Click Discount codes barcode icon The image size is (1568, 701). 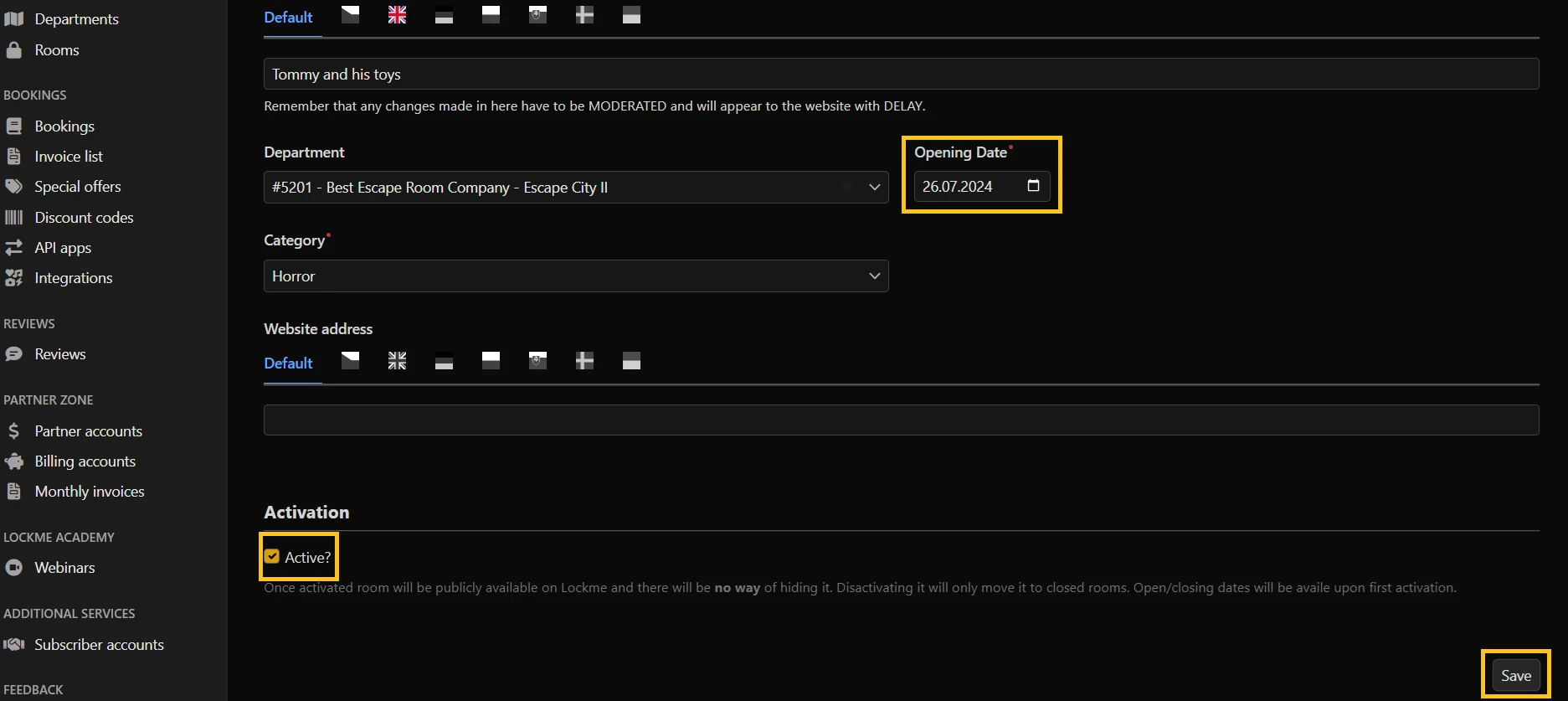[13, 218]
